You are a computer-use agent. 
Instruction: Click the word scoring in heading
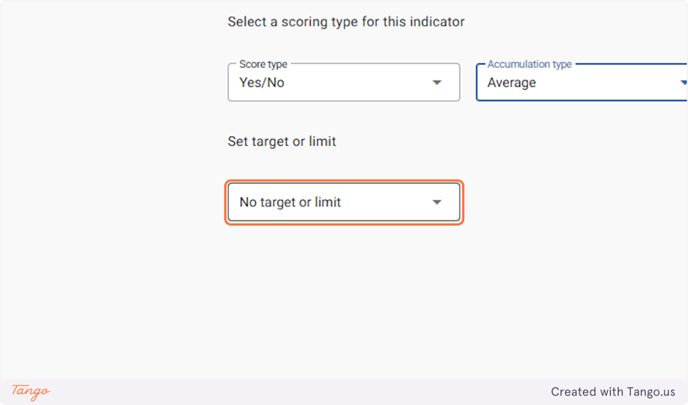(x=304, y=22)
